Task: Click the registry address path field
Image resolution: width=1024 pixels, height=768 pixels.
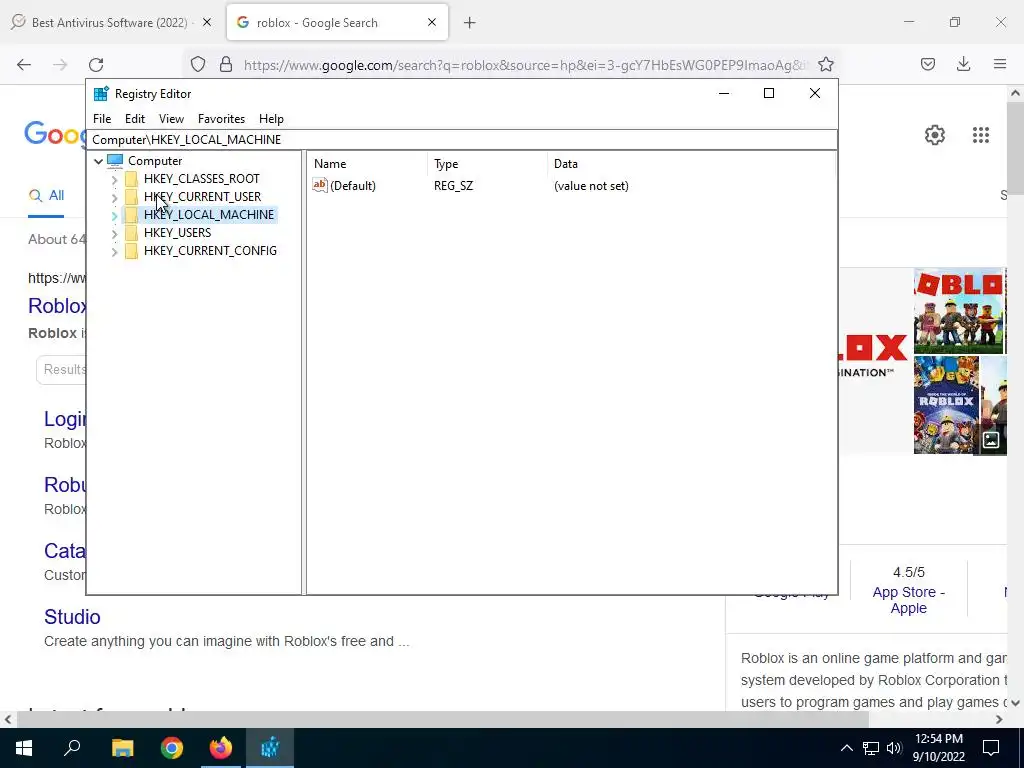Action: coord(462,140)
